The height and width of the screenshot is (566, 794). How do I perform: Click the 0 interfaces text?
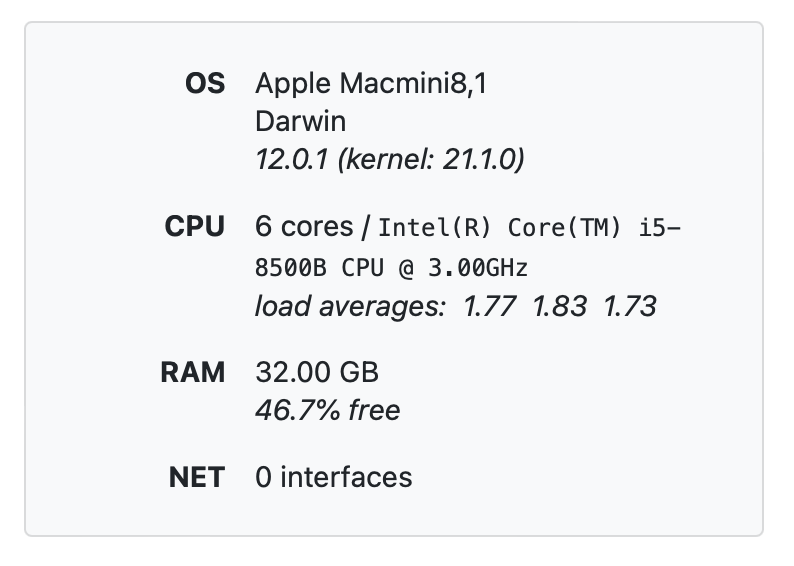point(333,477)
